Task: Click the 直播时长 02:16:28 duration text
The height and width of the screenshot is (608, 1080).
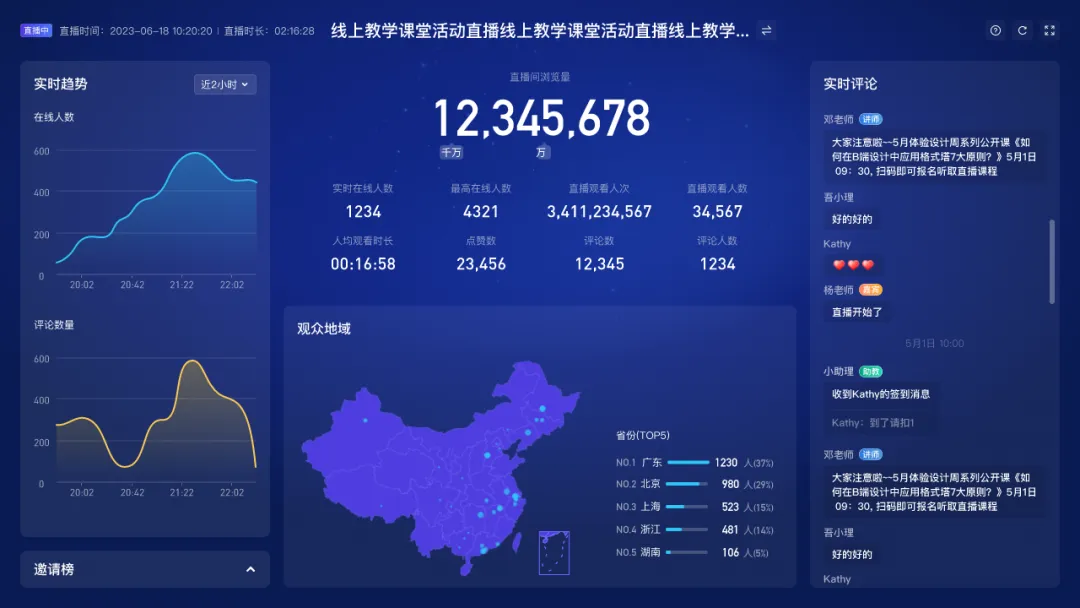Action: pos(269,31)
